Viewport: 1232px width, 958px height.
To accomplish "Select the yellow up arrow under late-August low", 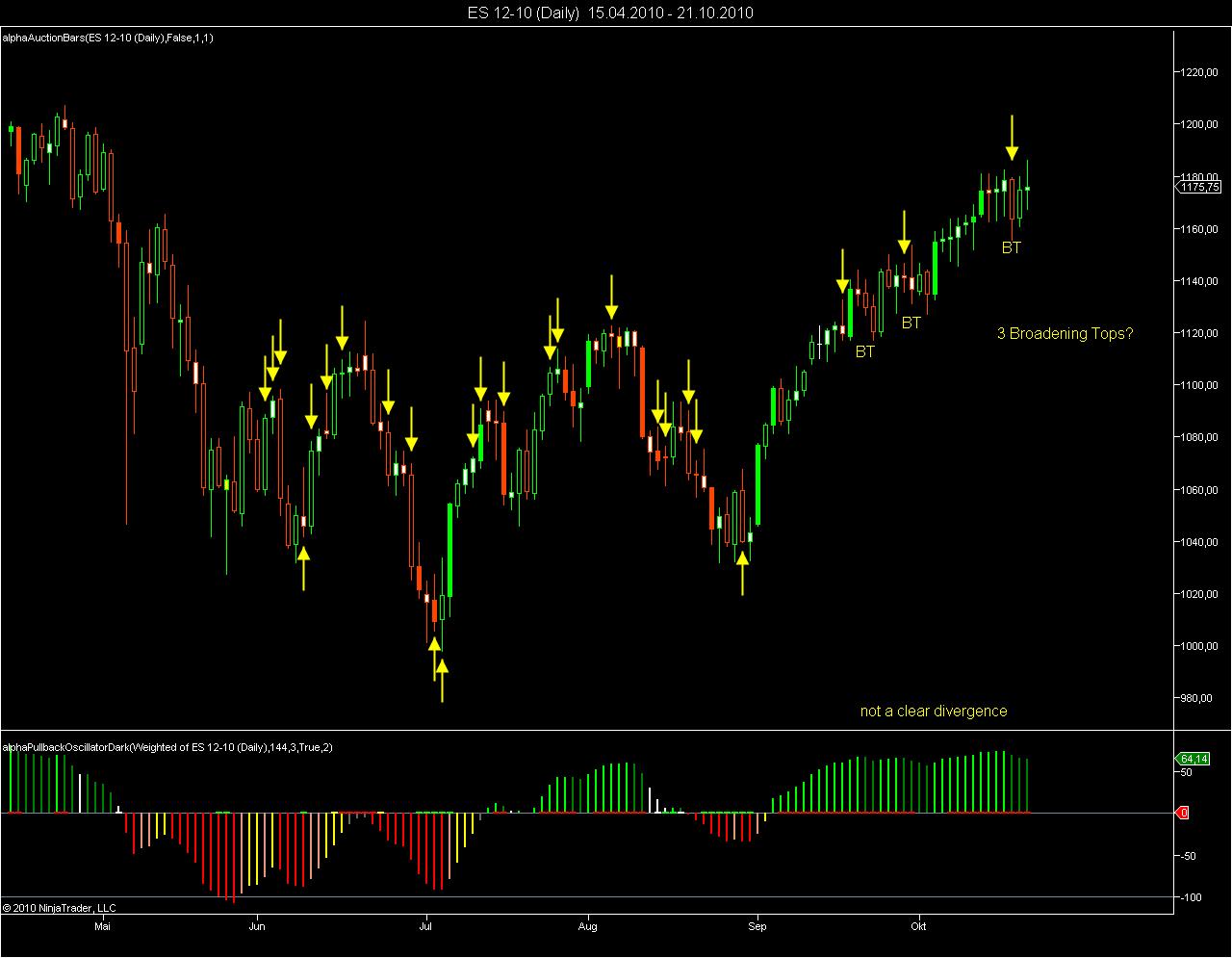I will click(742, 572).
